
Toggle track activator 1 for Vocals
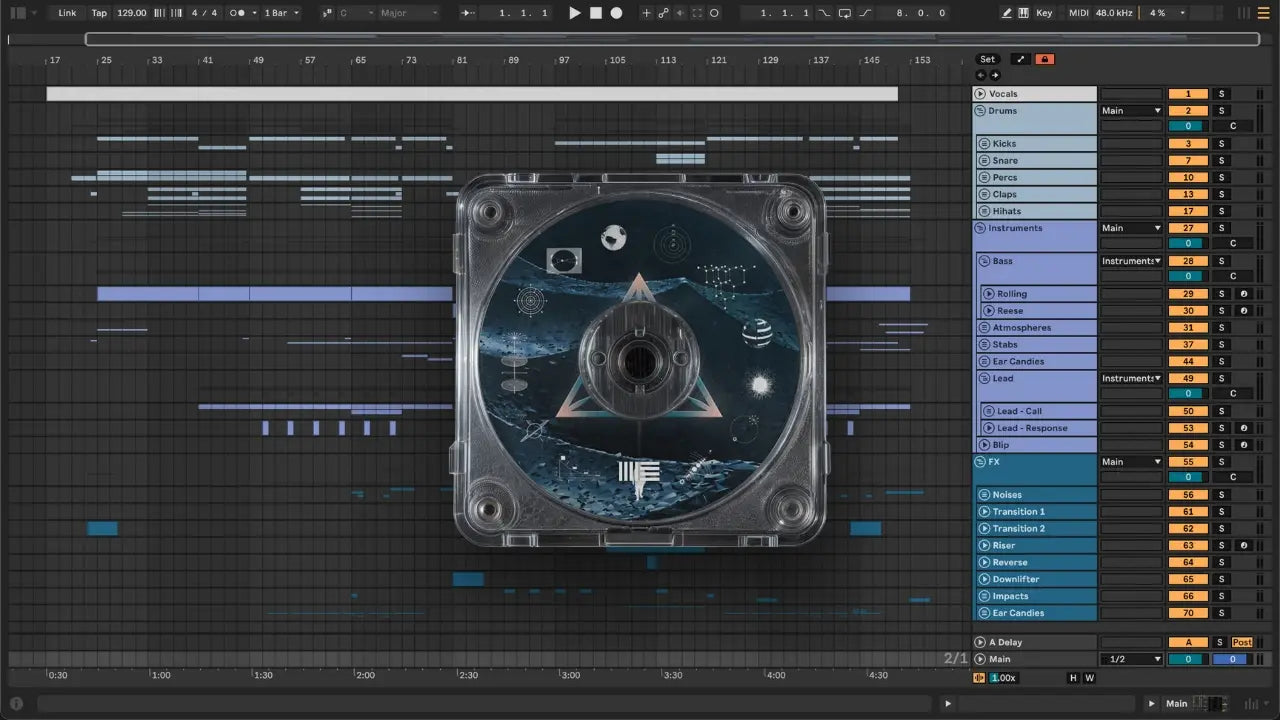1188,94
